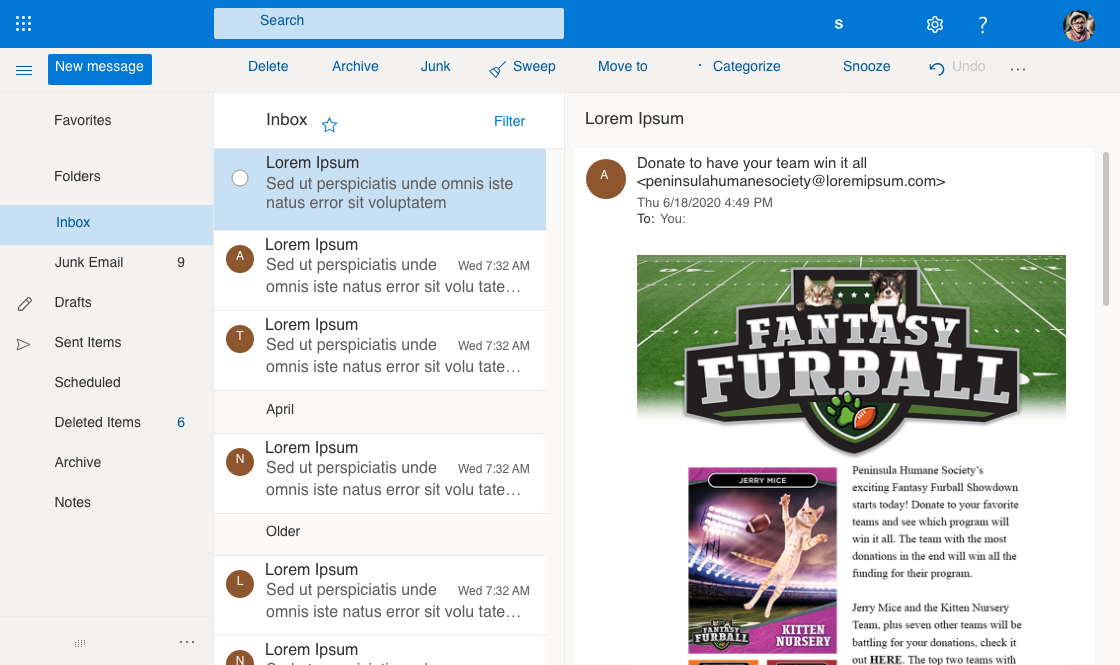The height and width of the screenshot is (665, 1120).
Task: Open the Categorize menu
Action: point(746,66)
